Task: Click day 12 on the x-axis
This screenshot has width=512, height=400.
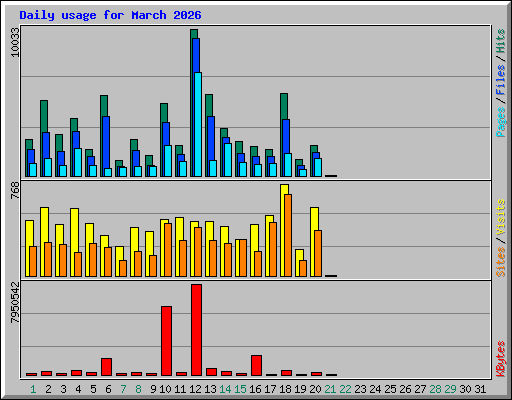Action: tap(195, 389)
